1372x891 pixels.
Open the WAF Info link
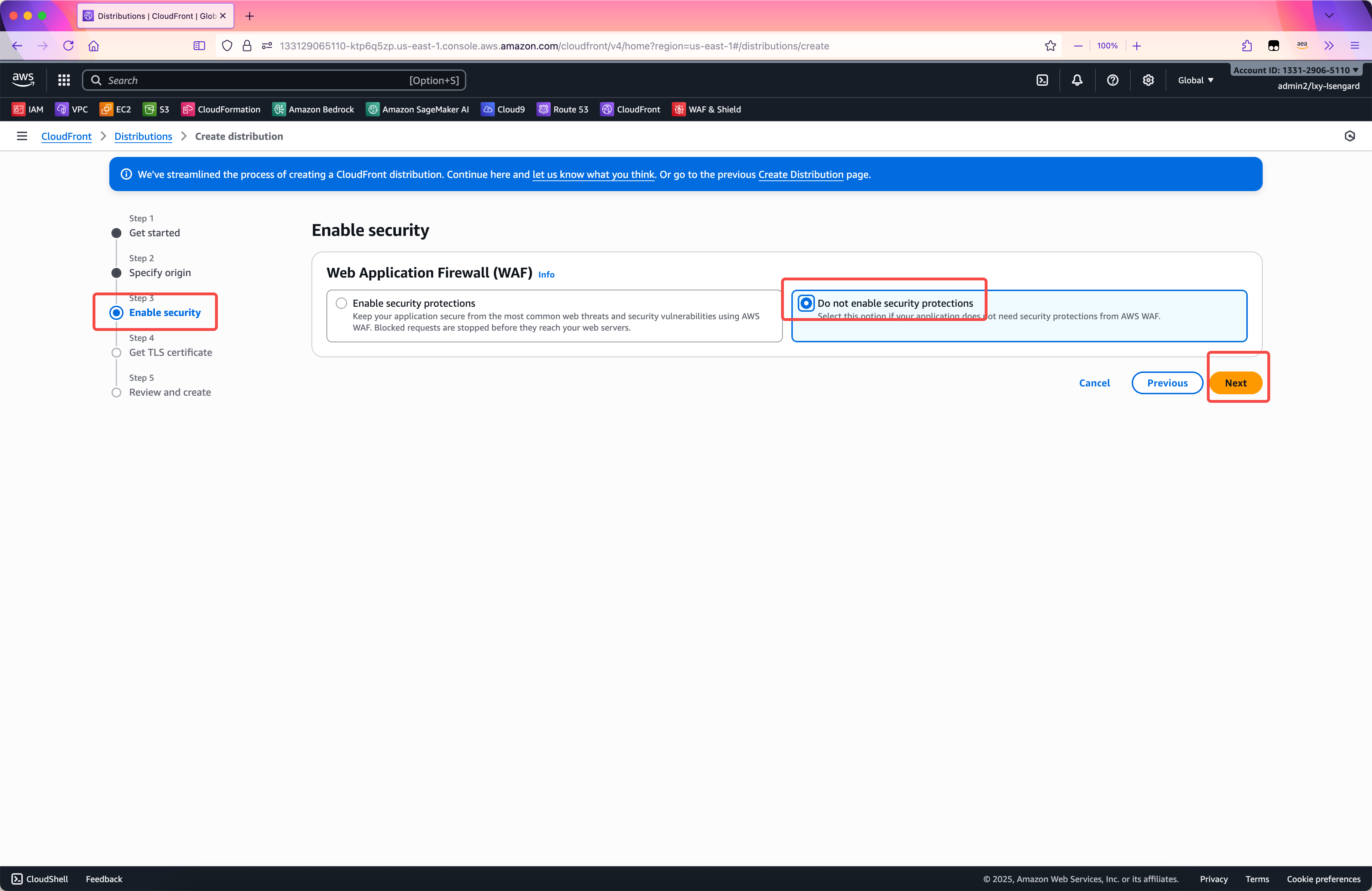click(546, 275)
